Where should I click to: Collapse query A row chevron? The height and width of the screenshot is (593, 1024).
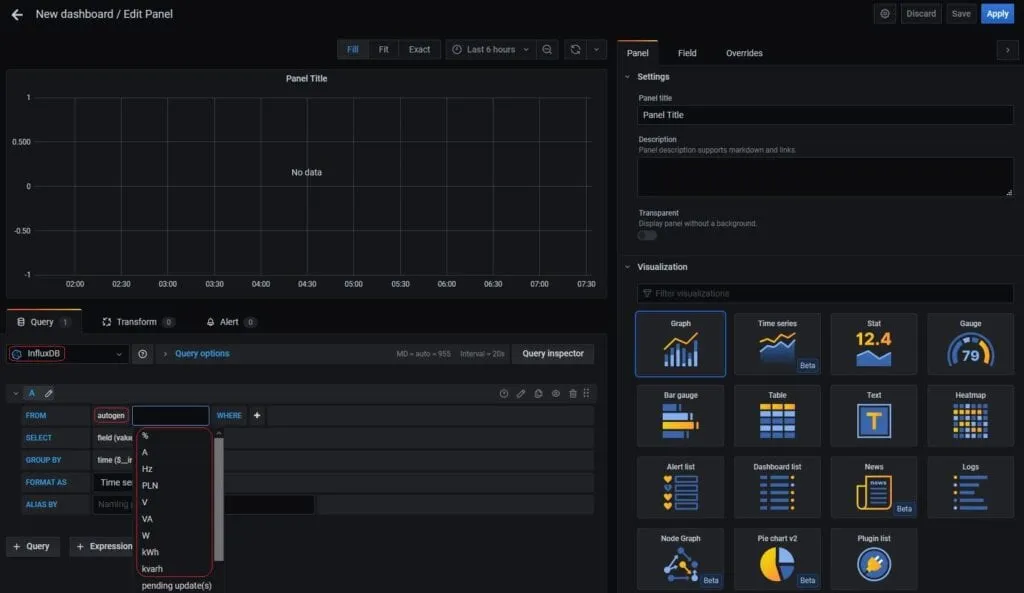coord(16,394)
